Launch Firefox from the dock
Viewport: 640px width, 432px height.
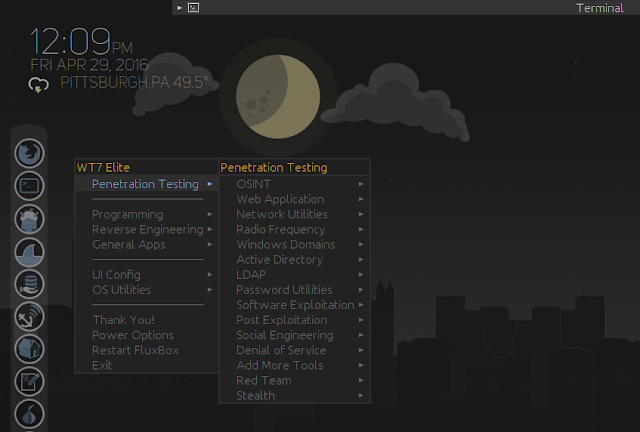click(x=29, y=154)
